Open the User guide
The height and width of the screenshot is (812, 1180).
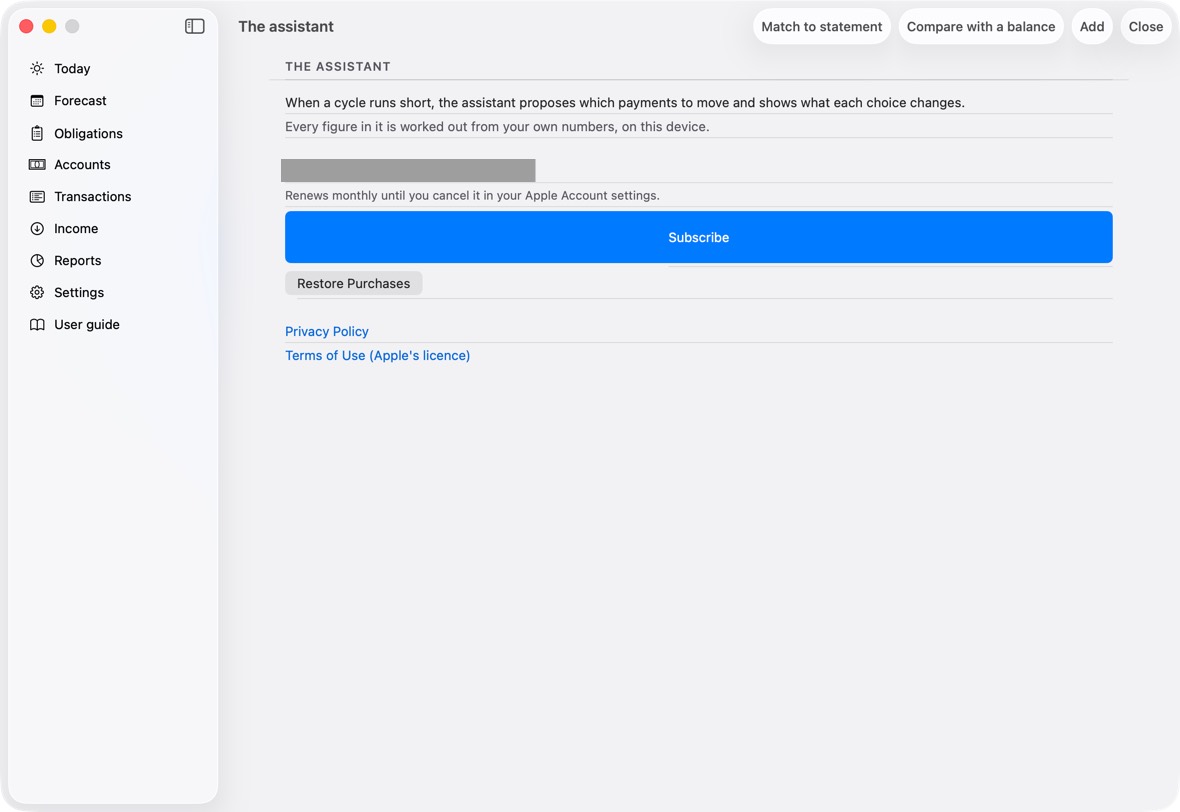pos(87,324)
